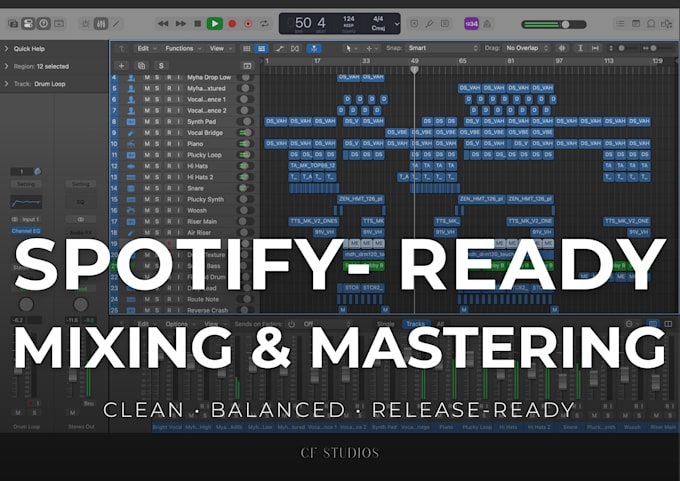Image resolution: width=680 pixels, height=481 pixels.
Task: Toggle the blue Catch Playhead button
Action: click(314, 49)
